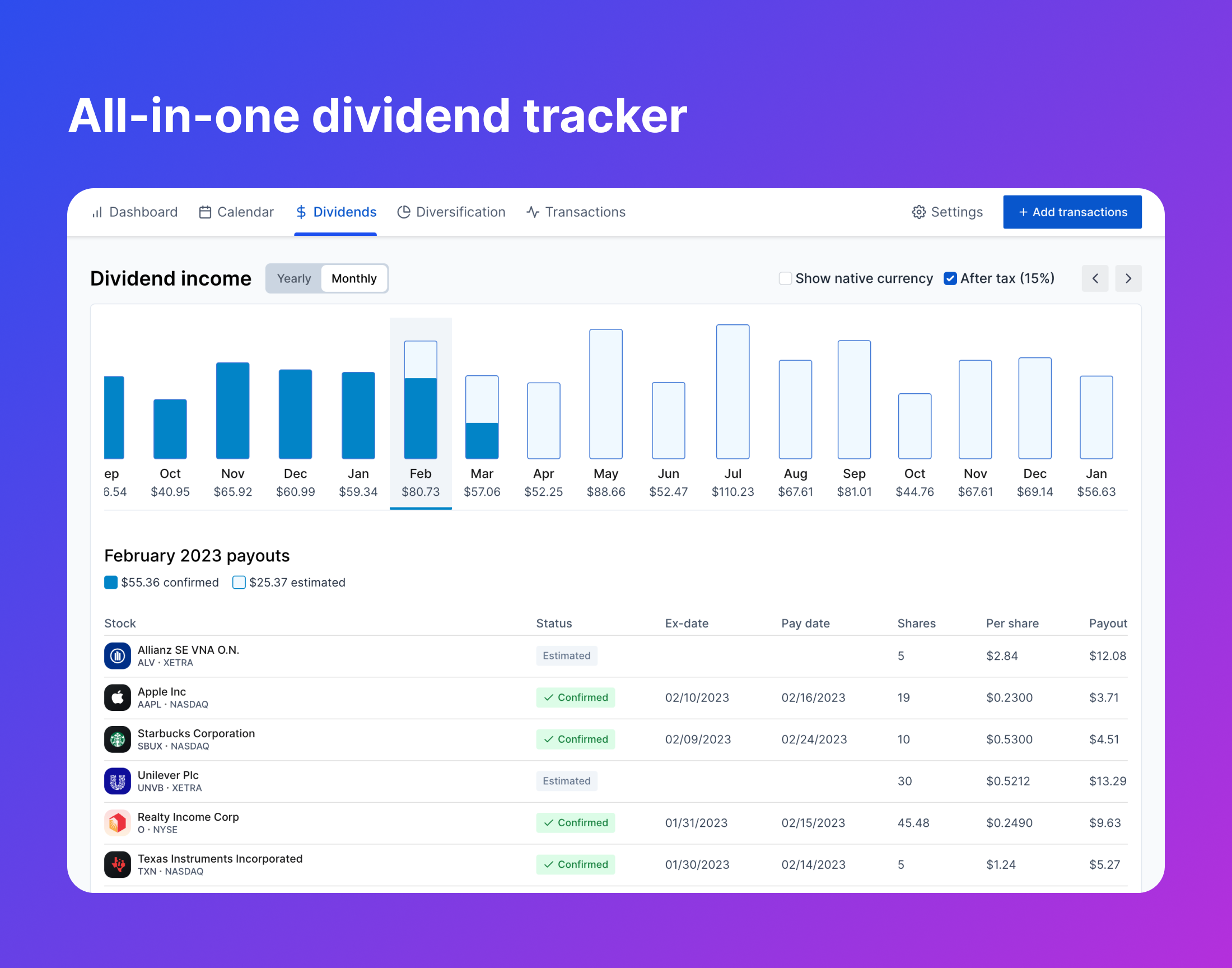Select the Aug $67.61 bar

(x=795, y=409)
